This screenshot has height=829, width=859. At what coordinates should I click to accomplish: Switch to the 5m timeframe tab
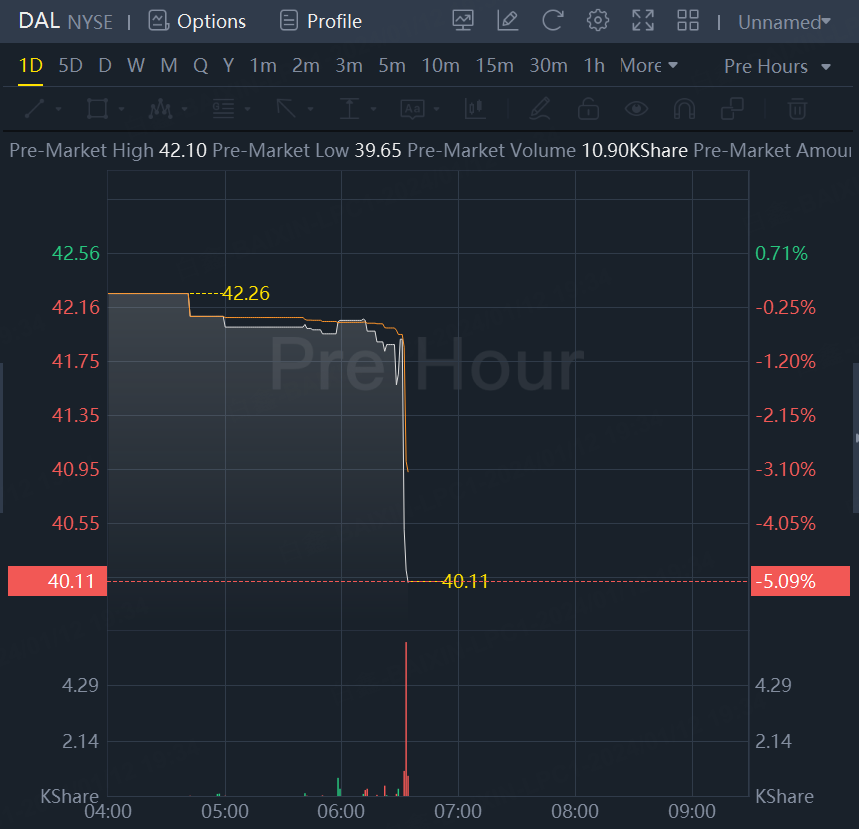pyautogui.click(x=392, y=66)
